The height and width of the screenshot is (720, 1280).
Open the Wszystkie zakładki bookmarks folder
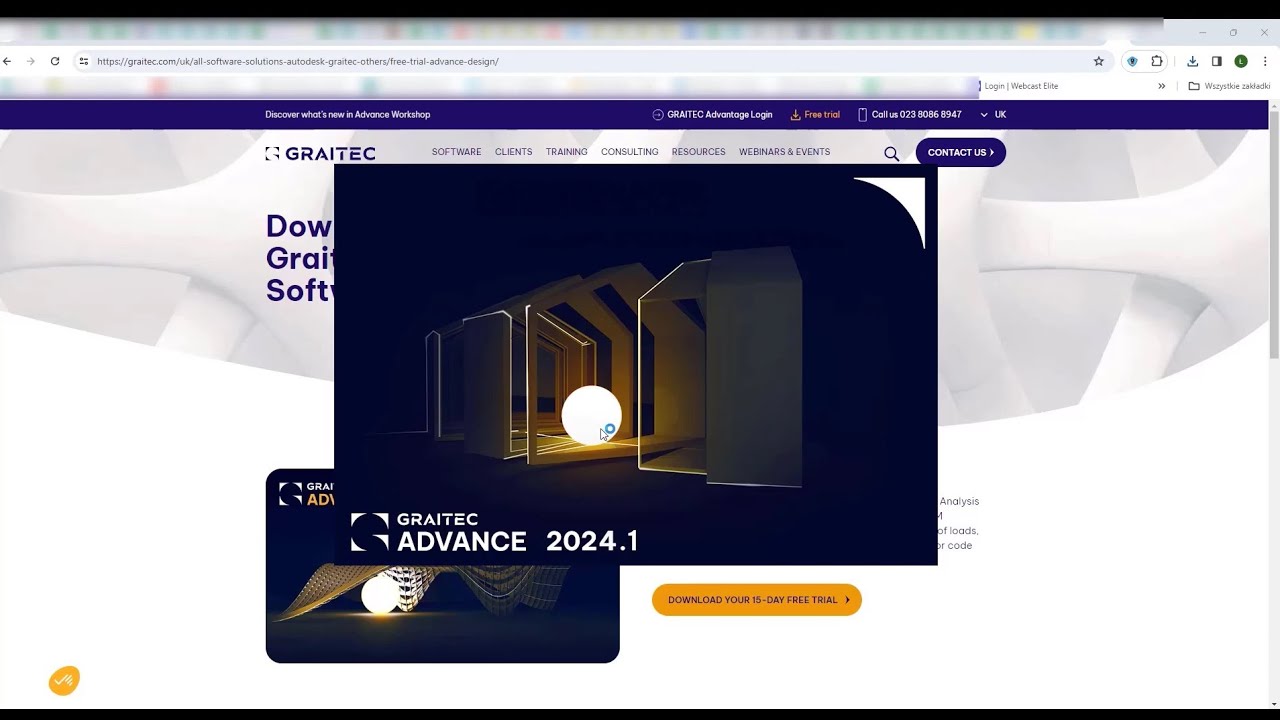[1229, 86]
